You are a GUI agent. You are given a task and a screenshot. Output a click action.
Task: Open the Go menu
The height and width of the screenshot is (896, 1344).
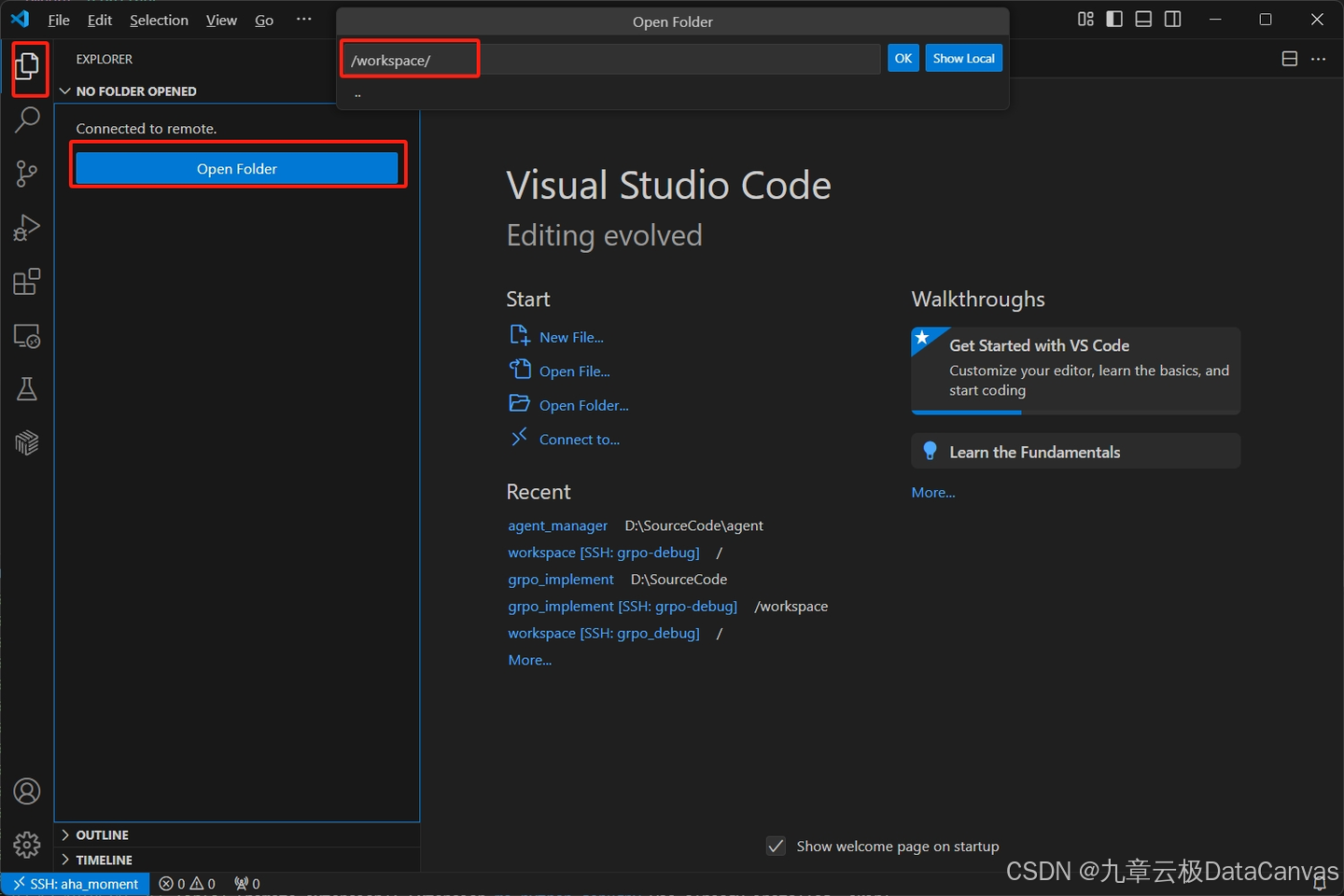[264, 20]
